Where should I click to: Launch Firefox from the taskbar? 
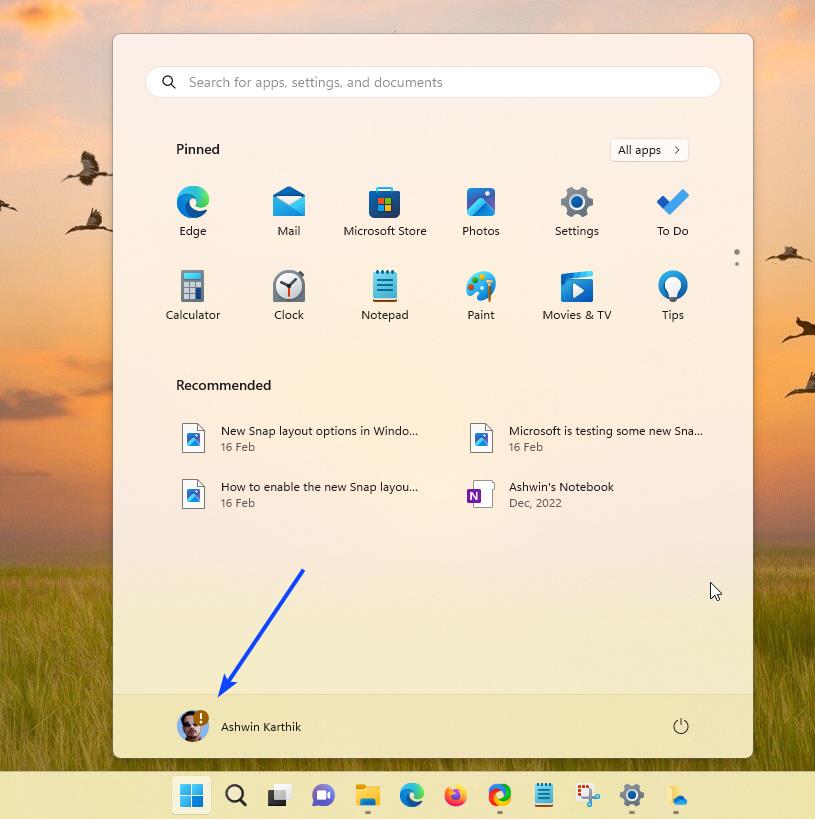tap(456, 795)
